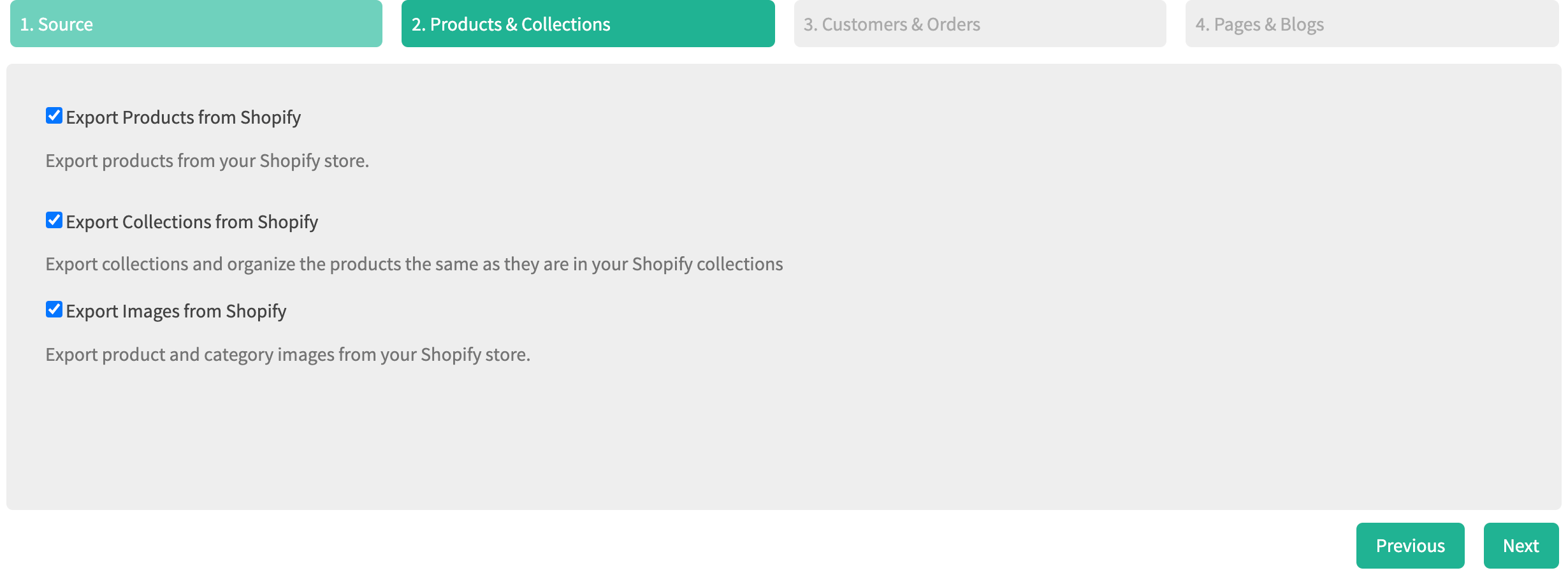Jump to the Pages & Blogs step
This screenshot has height=575, width=1568.
click(1372, 24)
